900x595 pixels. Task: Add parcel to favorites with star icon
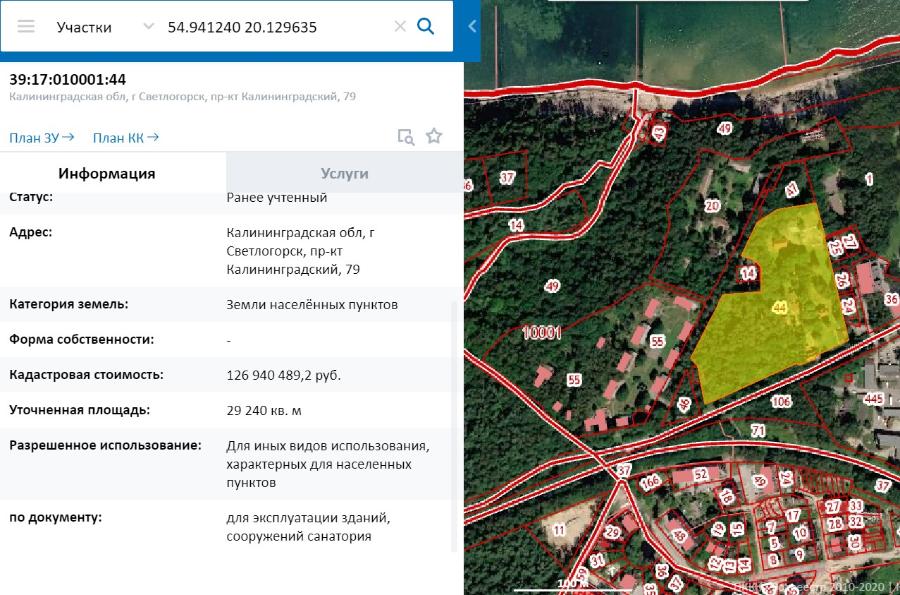point(434,136)
